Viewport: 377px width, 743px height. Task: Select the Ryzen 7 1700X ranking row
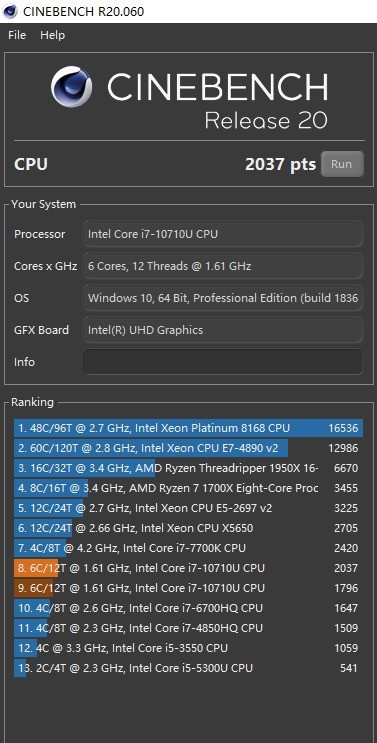coord(188,488)
